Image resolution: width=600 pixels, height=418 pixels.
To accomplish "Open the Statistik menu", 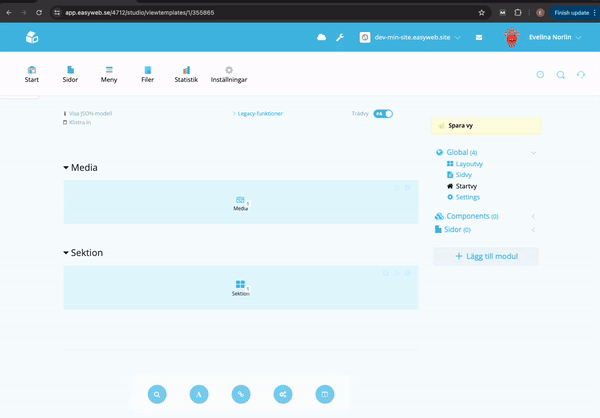I will click(186, 74).
